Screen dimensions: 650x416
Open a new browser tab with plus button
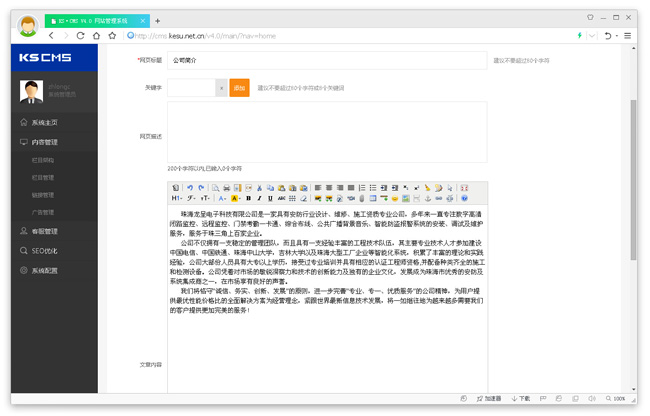[x=157, y=20]
